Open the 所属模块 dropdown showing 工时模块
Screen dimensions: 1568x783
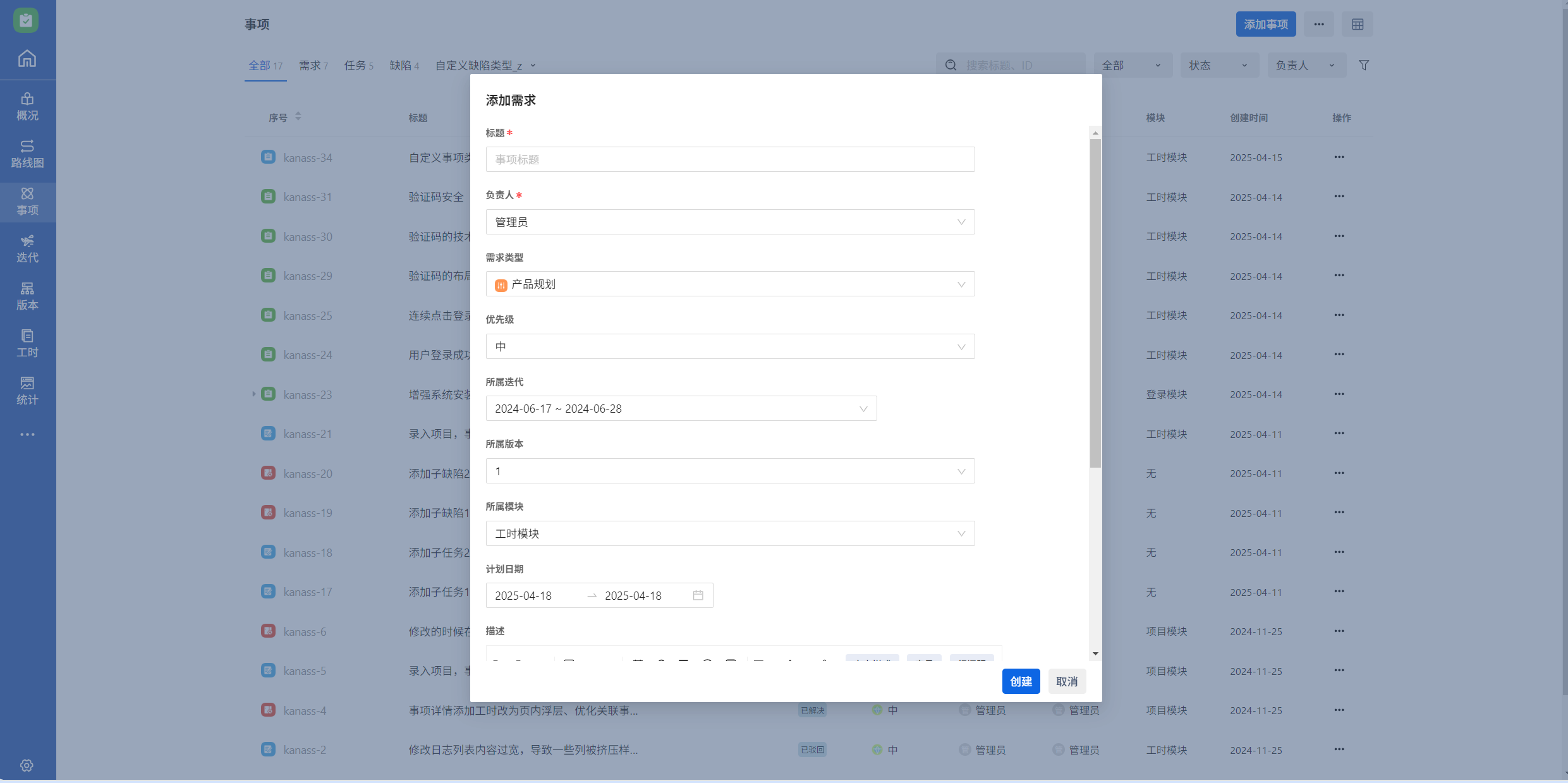pos(730,533)
